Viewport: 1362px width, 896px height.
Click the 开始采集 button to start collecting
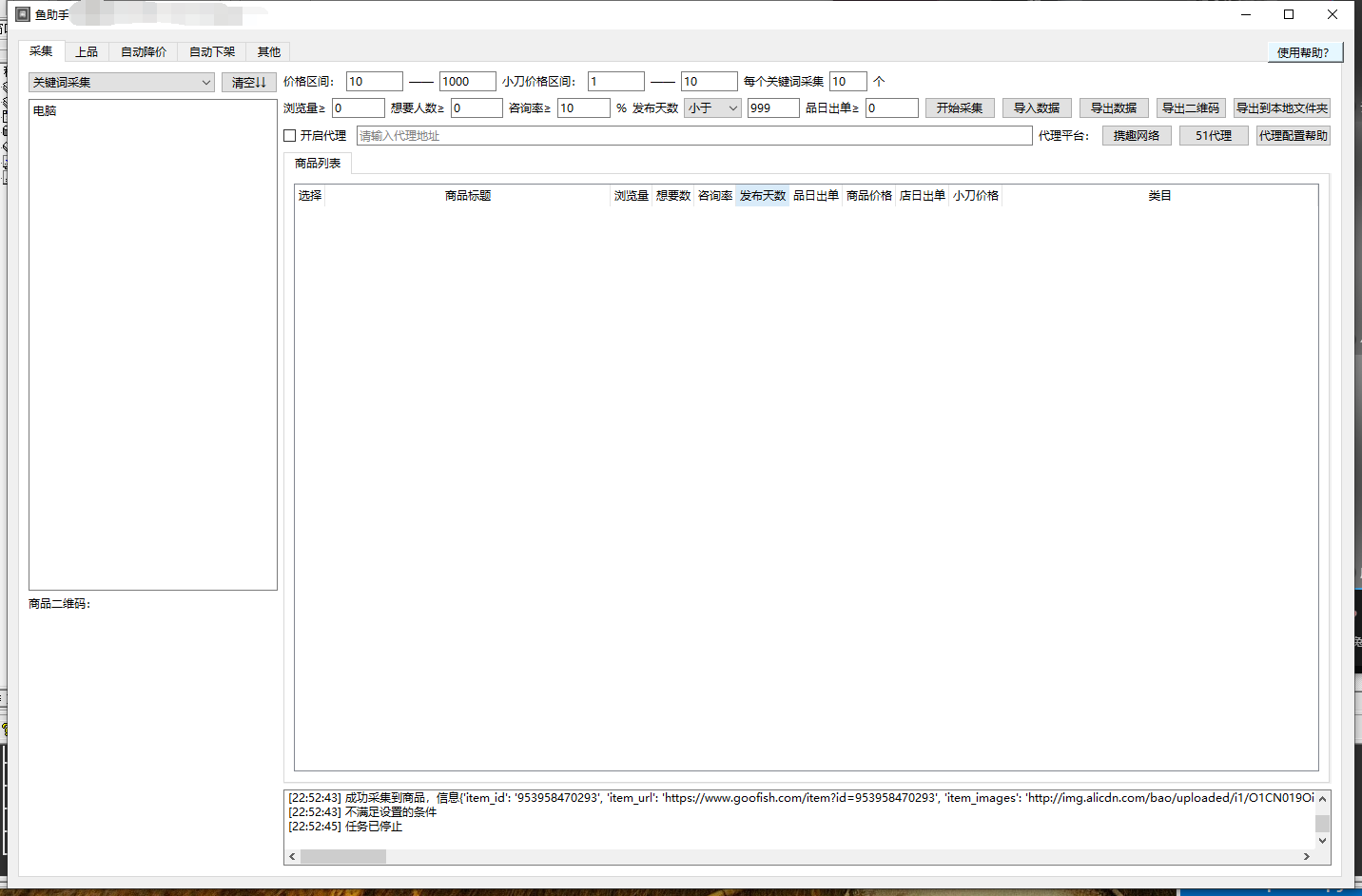pyautogui.click(x=959, y=107)
